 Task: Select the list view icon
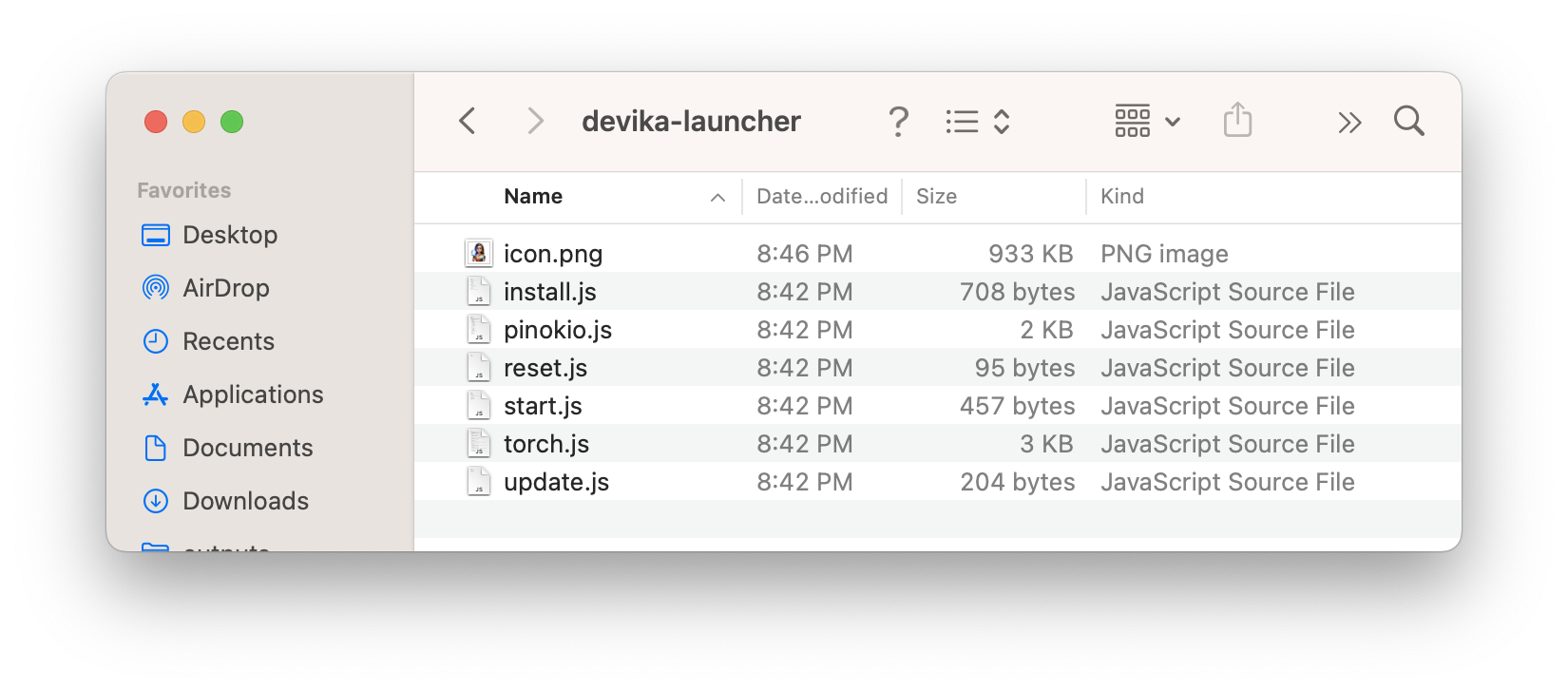pyautogui.click(x=962, y=121)
